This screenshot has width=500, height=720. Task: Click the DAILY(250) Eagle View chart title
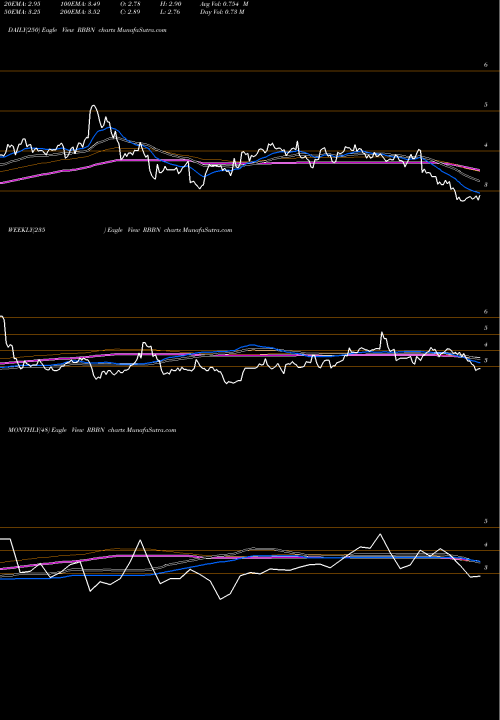tap(87, 30)
